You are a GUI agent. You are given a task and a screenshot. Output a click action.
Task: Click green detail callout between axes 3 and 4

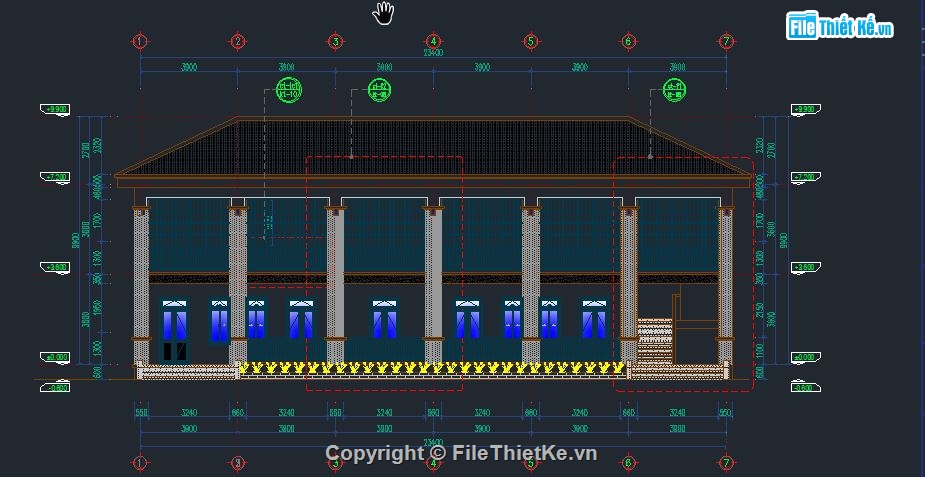379,90
